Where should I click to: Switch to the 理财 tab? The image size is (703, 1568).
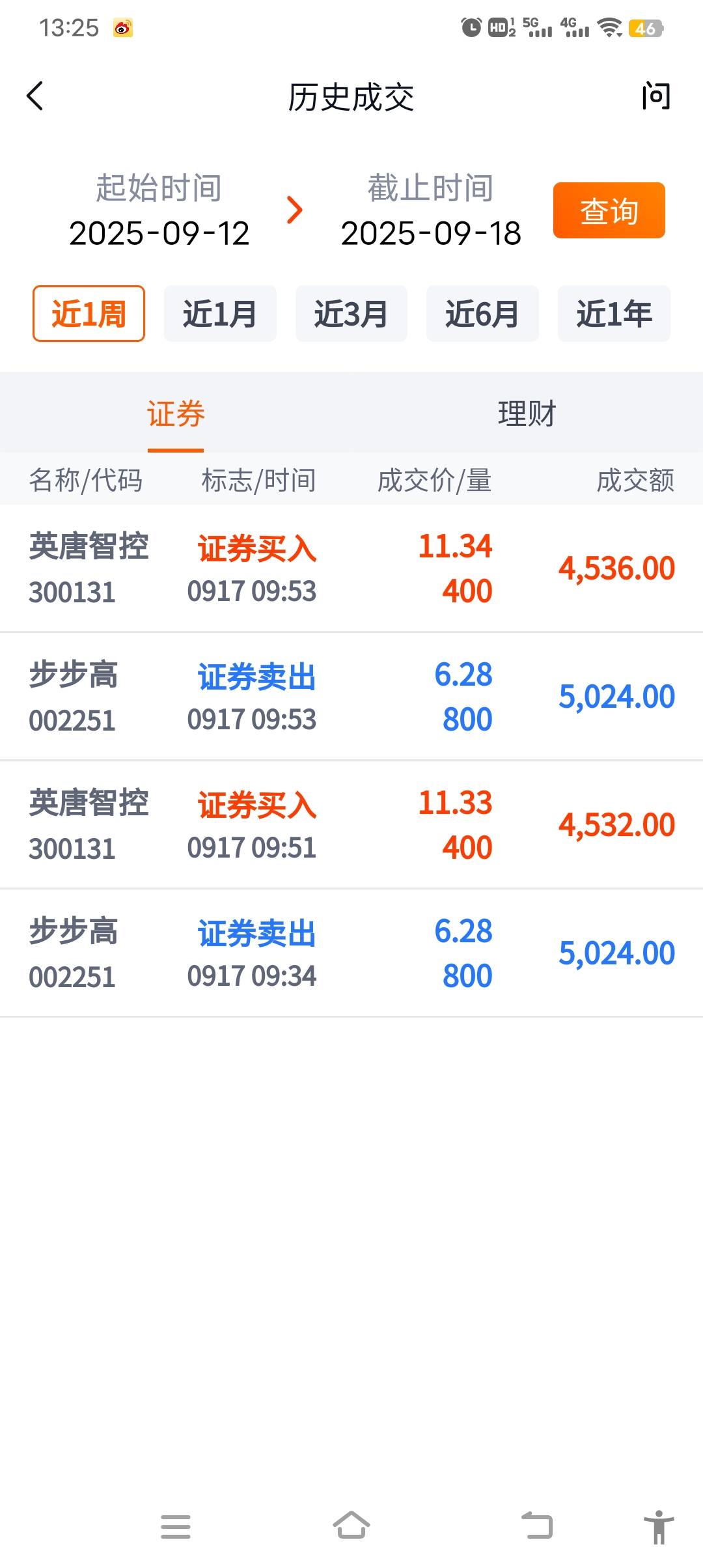527,413
